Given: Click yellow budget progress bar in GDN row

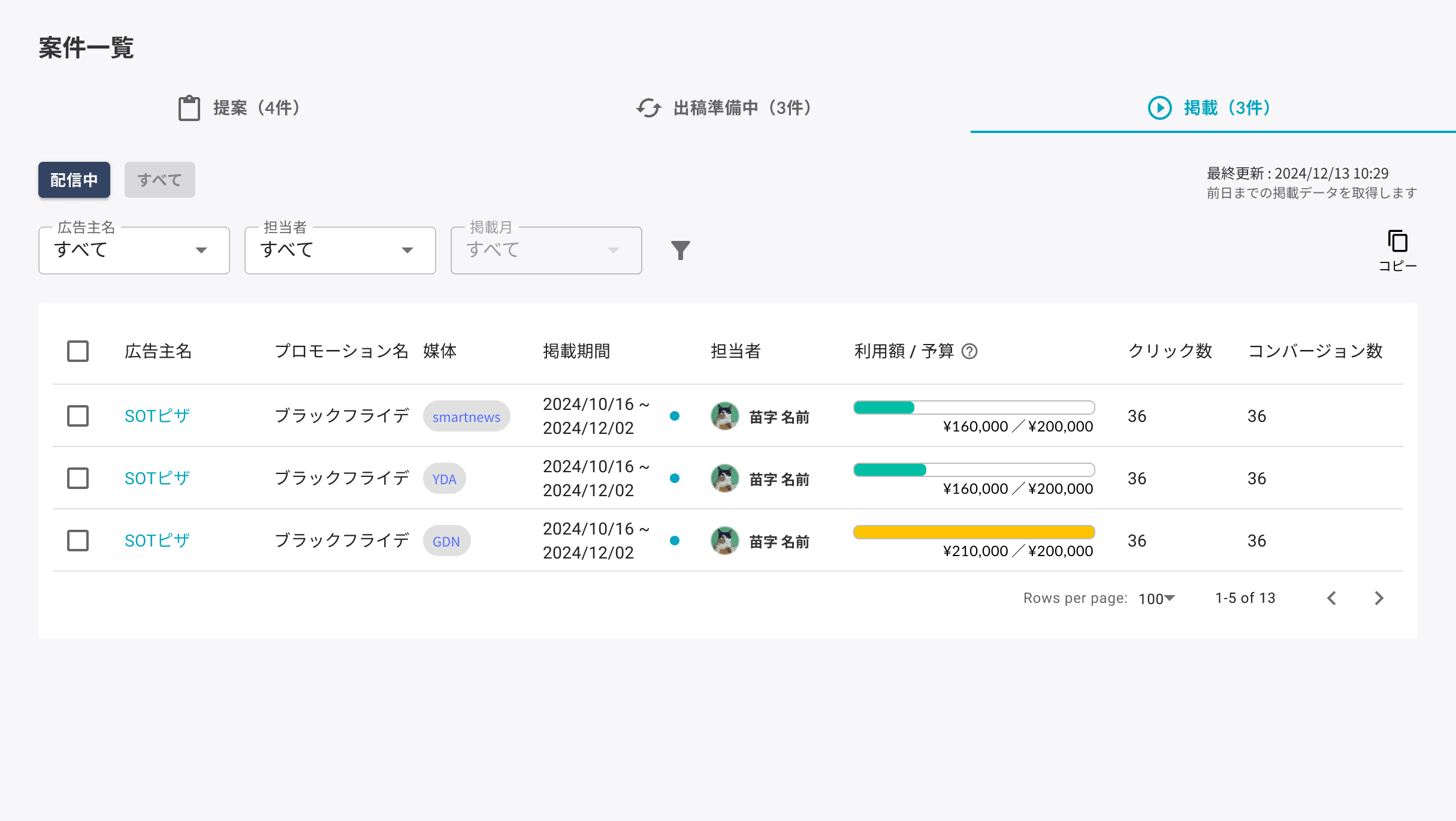Looking at the screenshot, I should (x=974, y=532).
